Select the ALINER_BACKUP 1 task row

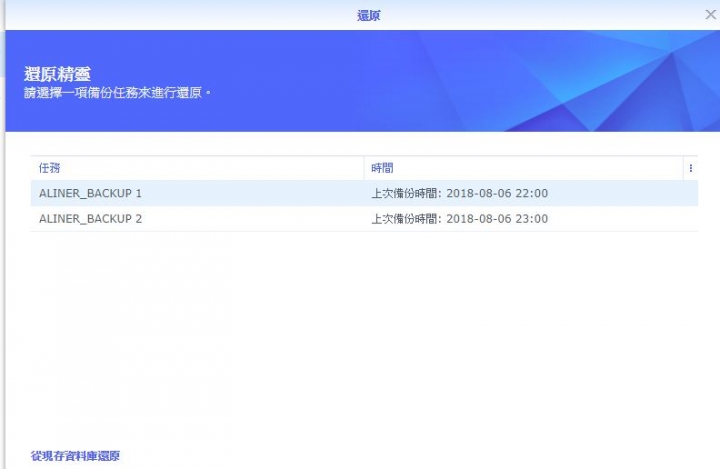[x=364, y=193]
